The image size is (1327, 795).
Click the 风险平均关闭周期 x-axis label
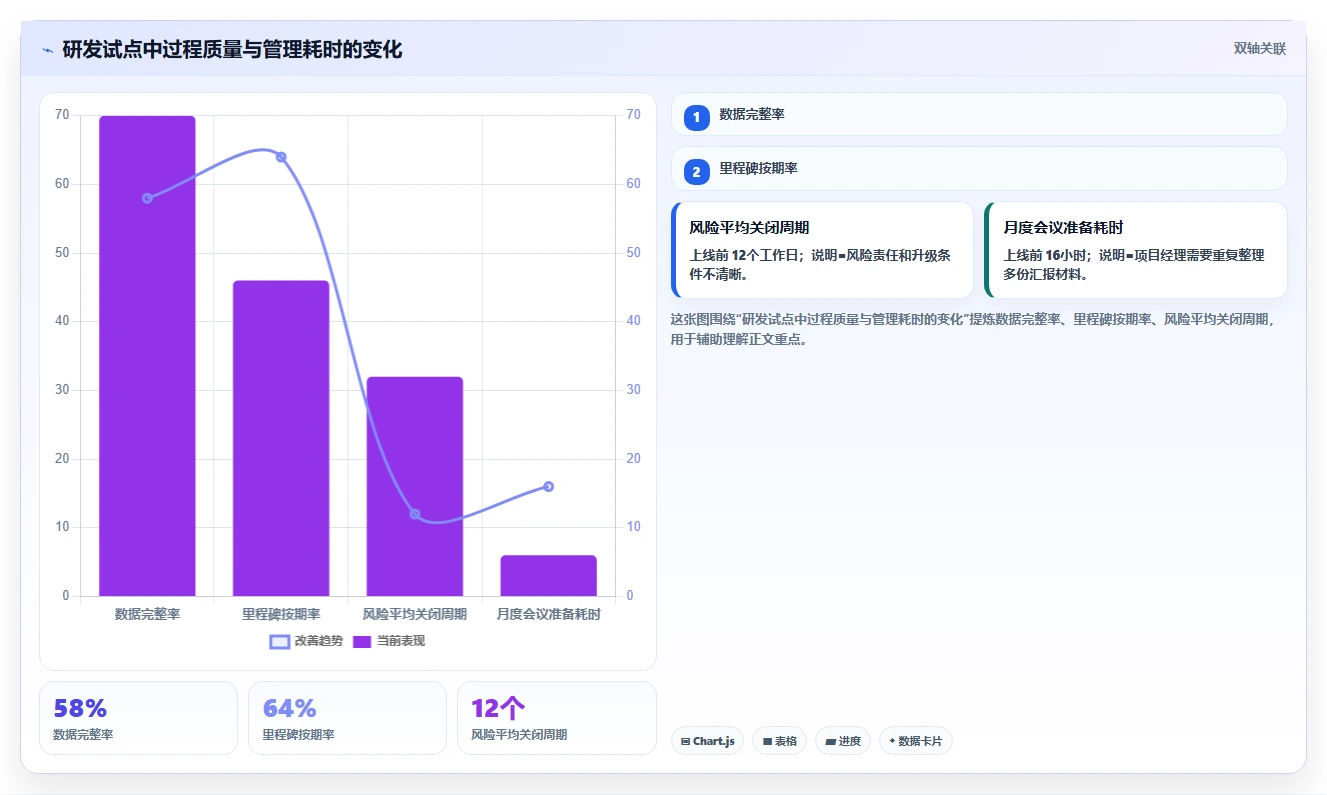tap(415, 614)
